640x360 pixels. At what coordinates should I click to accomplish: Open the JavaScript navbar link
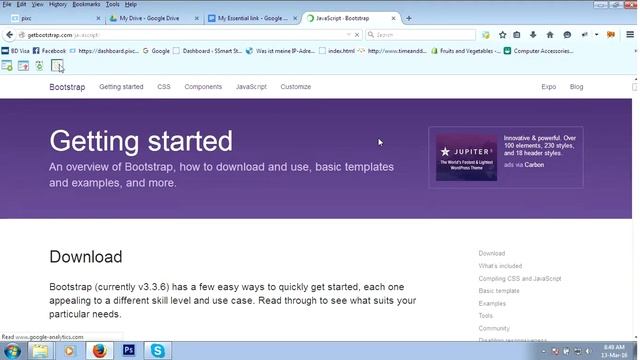click(251, 87)
